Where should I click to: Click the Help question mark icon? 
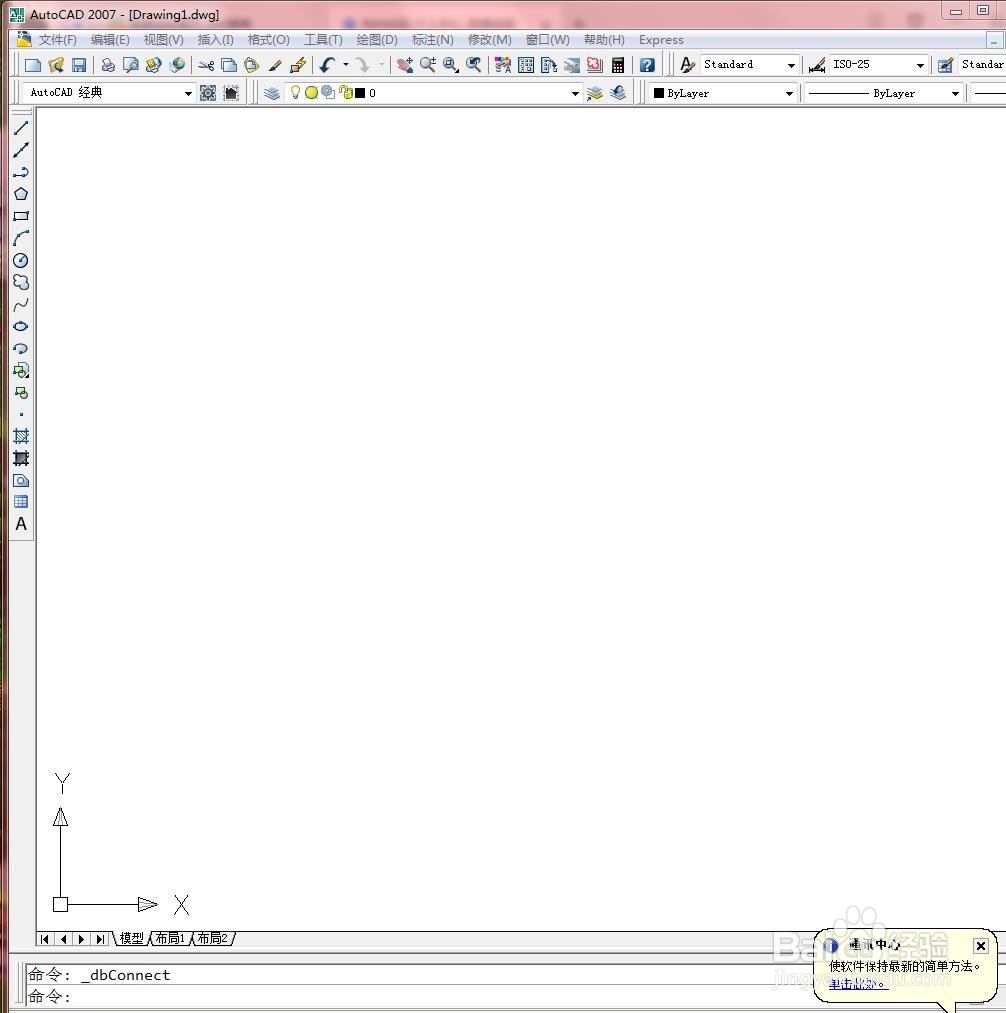pos(647,65)
